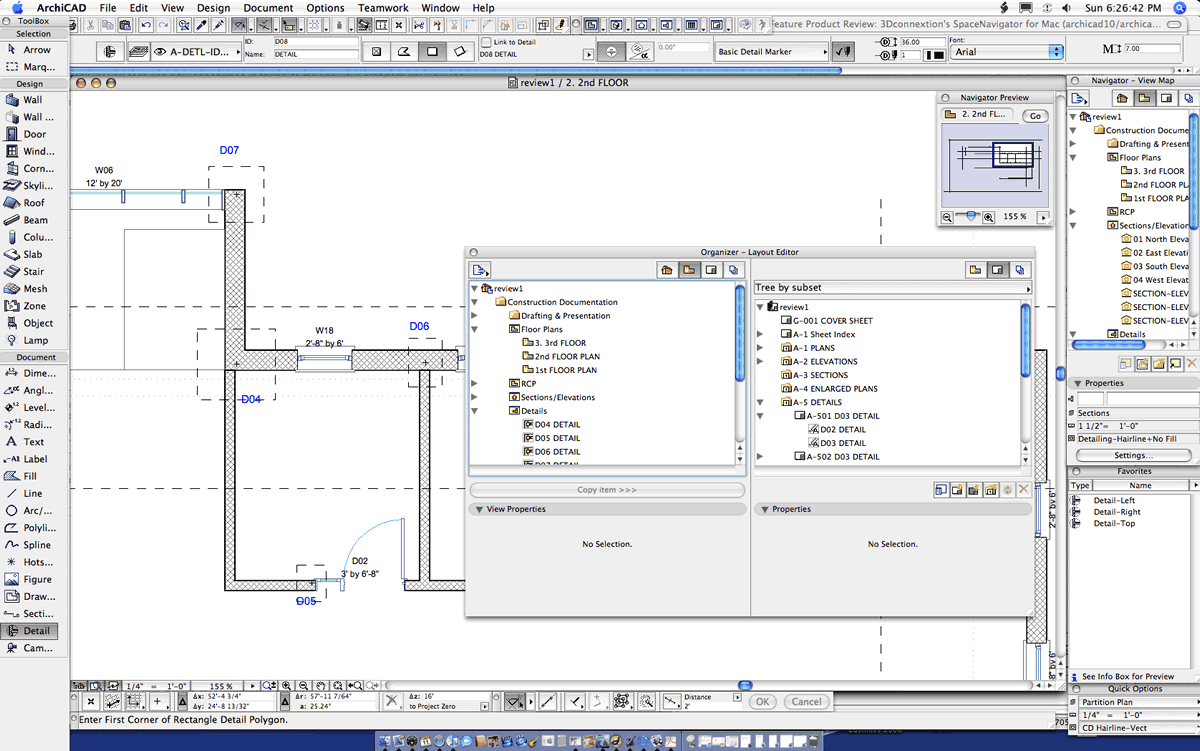The image size is (1200, 751).
Task: Enable the Link to Detail checkbox
Action: pos(486,42)
